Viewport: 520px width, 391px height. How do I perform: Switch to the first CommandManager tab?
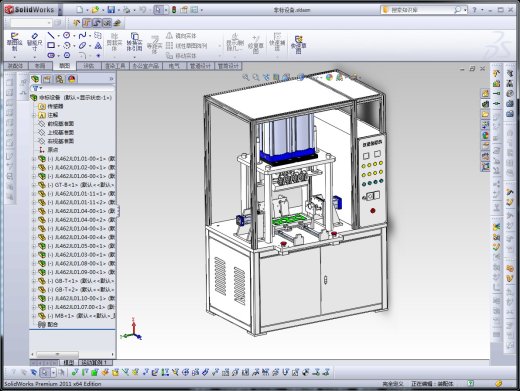(x=15, y=66)
